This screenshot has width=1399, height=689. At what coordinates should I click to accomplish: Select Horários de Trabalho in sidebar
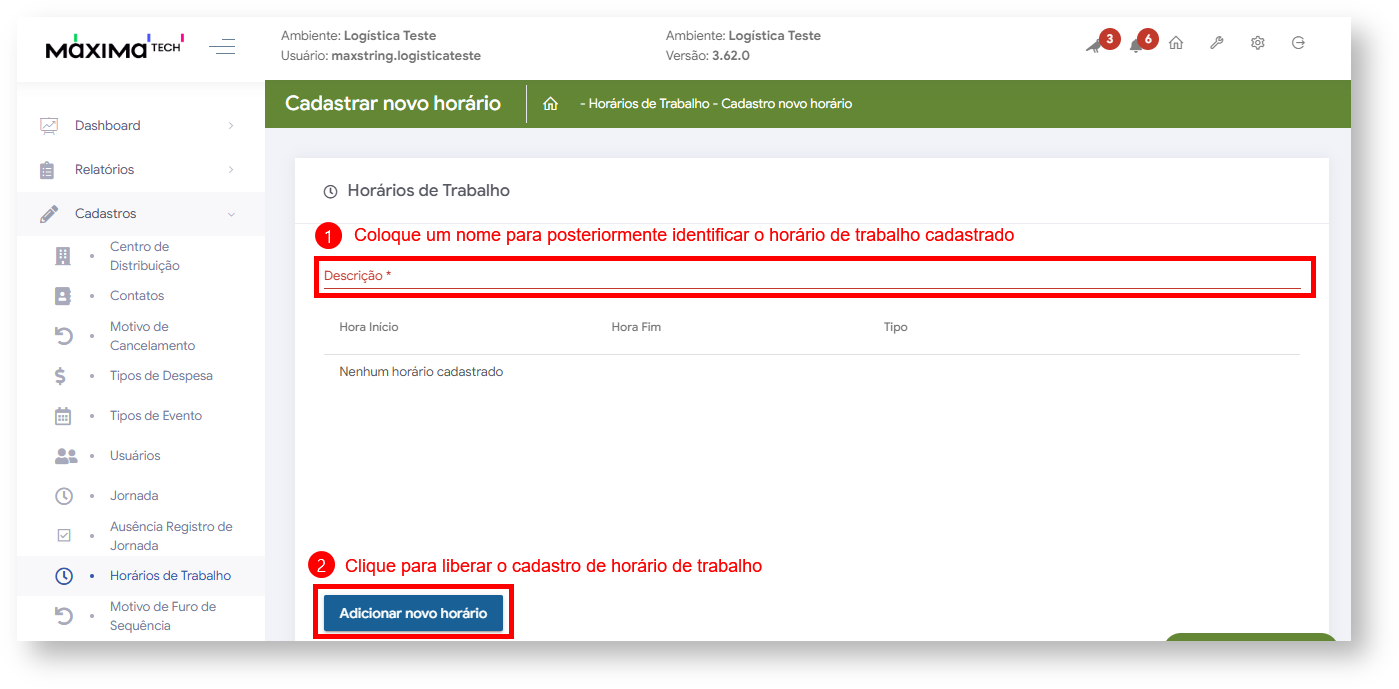[170, 576]
